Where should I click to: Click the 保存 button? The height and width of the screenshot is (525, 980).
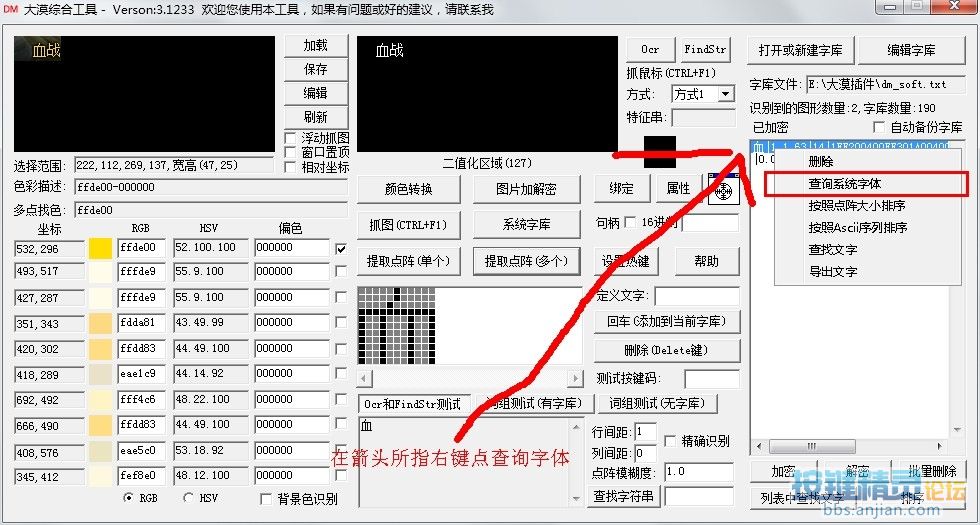316,69
